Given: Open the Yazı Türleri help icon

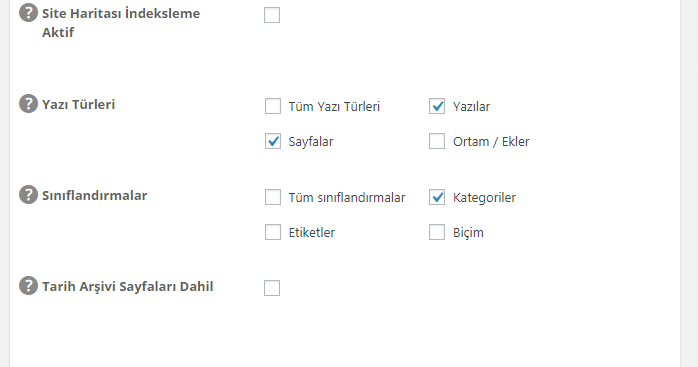Looking at the screenshot, I should (28, 104).
